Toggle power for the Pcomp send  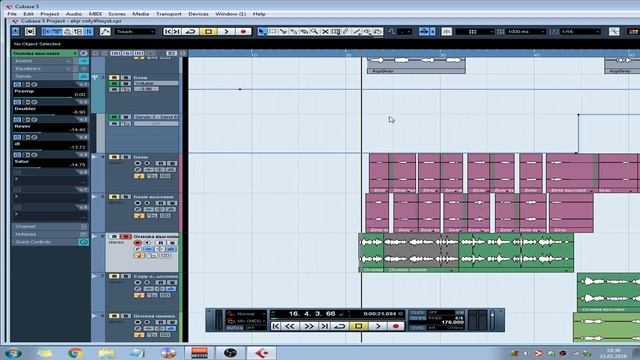17,84
